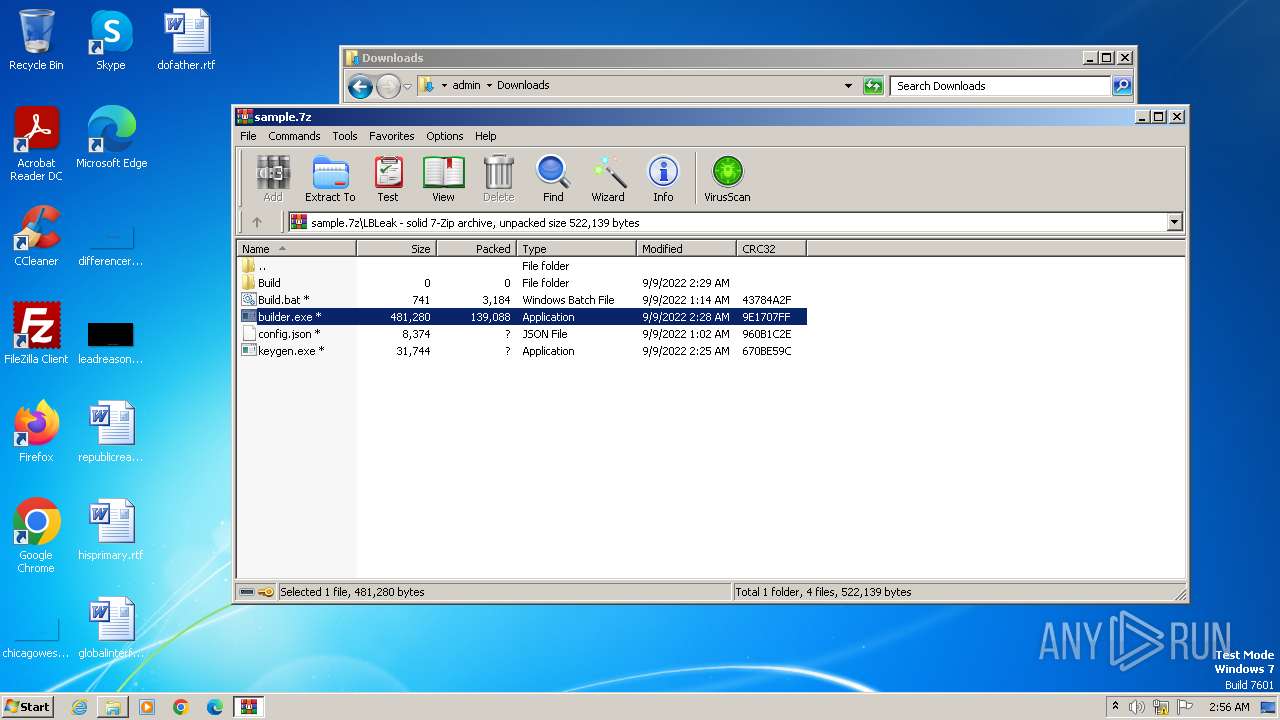
Task: Click the Add toolbar icon in WinRAR
Action: [x=272, y=179]
